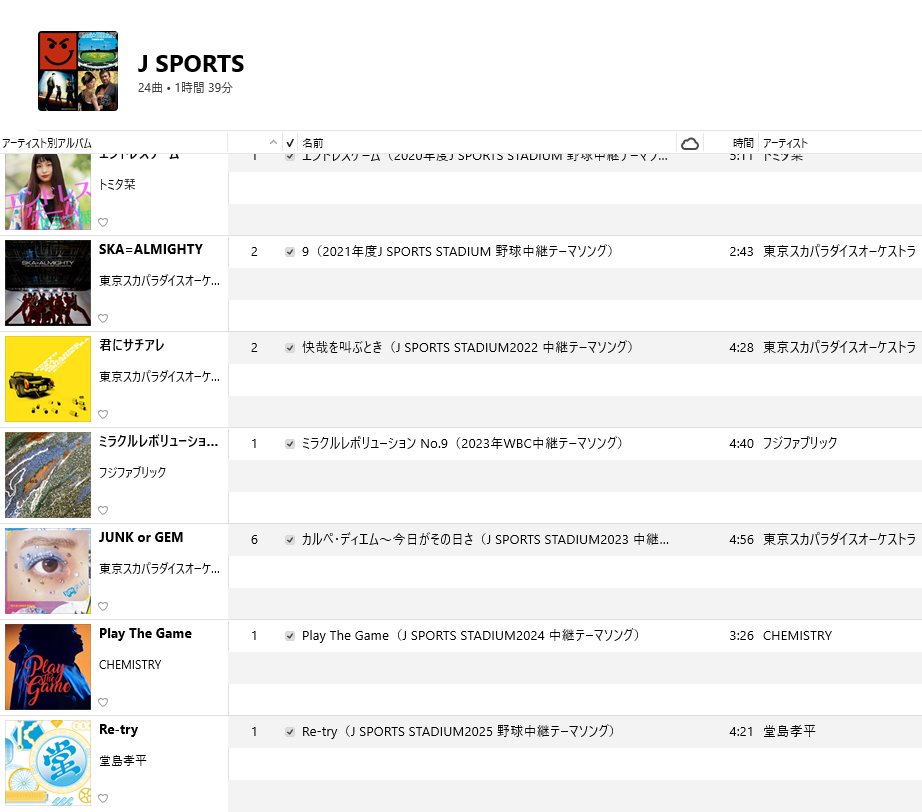Open the SKA=ALMIGHTY album artwork

tap(48, 283)
